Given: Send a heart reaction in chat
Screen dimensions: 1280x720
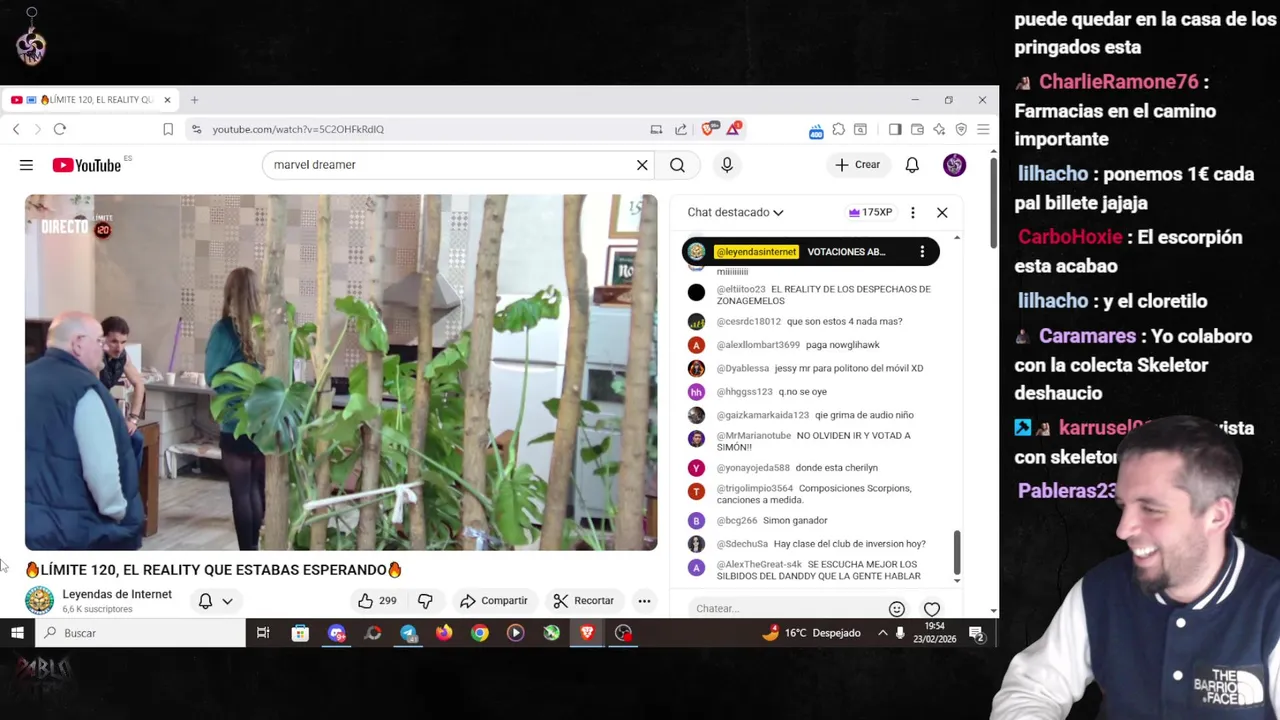Looking at the screenshot, I should point(932,609).
